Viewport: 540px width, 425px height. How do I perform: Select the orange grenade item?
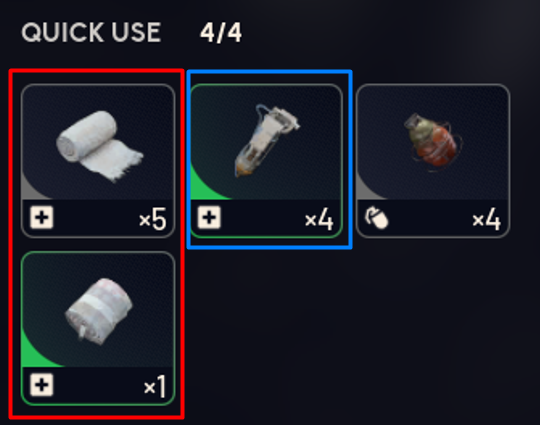click(433, 161)
